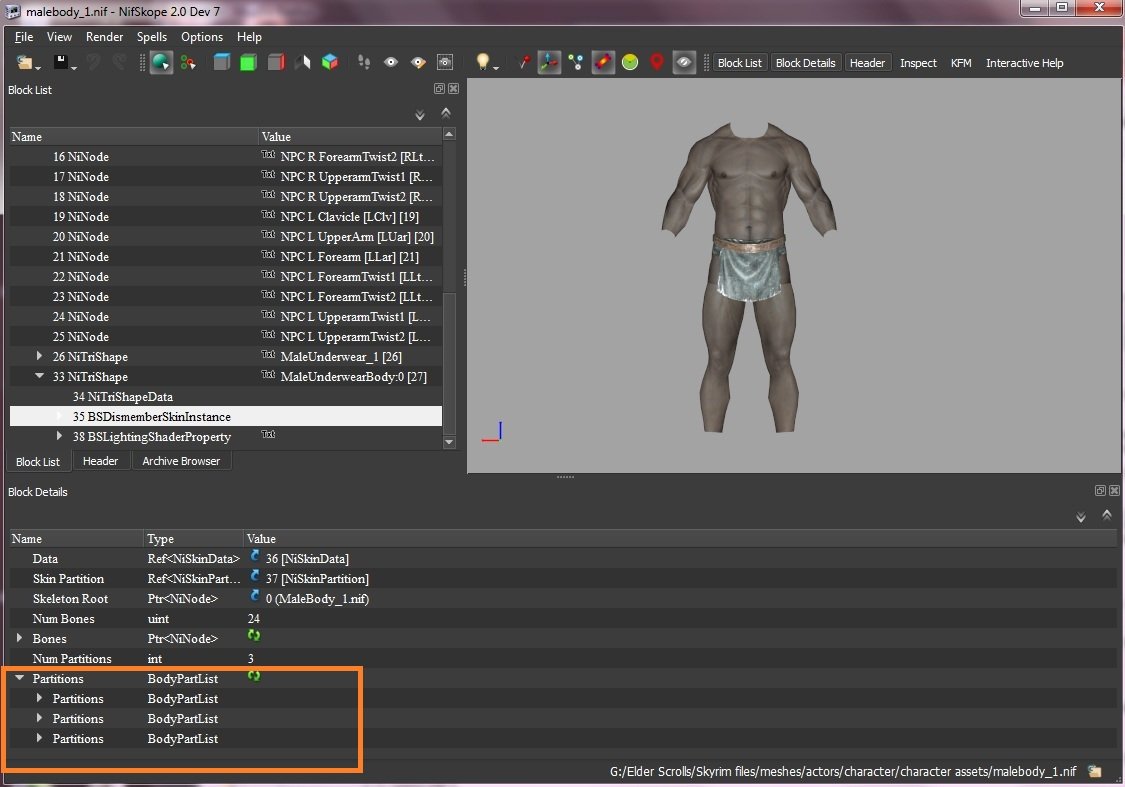Toggle the show hidden crossed-eye button
The height and width of the screenshot is (787, 1125).
684,62
